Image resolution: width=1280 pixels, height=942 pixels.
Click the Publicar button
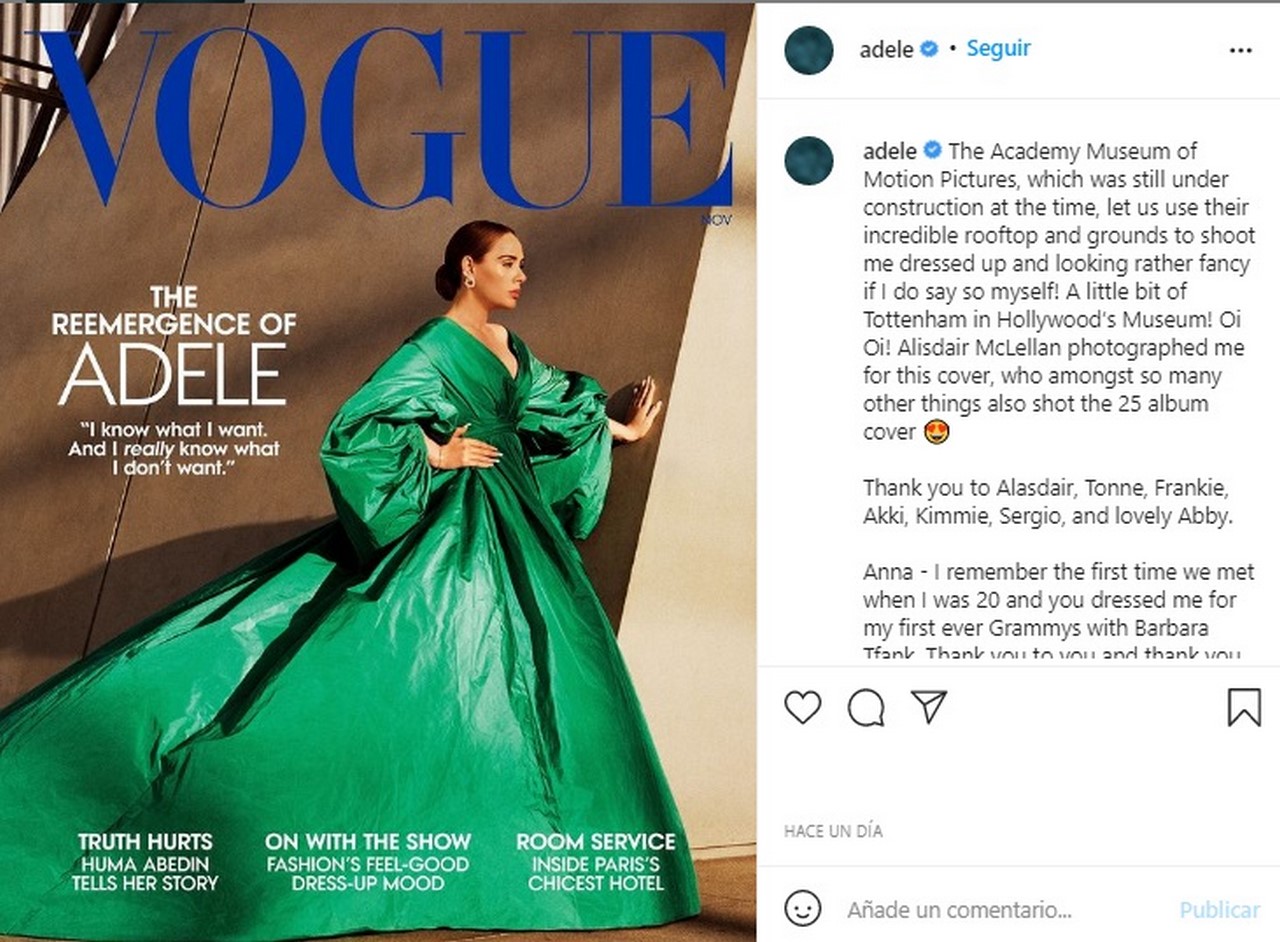[1219, 910]
